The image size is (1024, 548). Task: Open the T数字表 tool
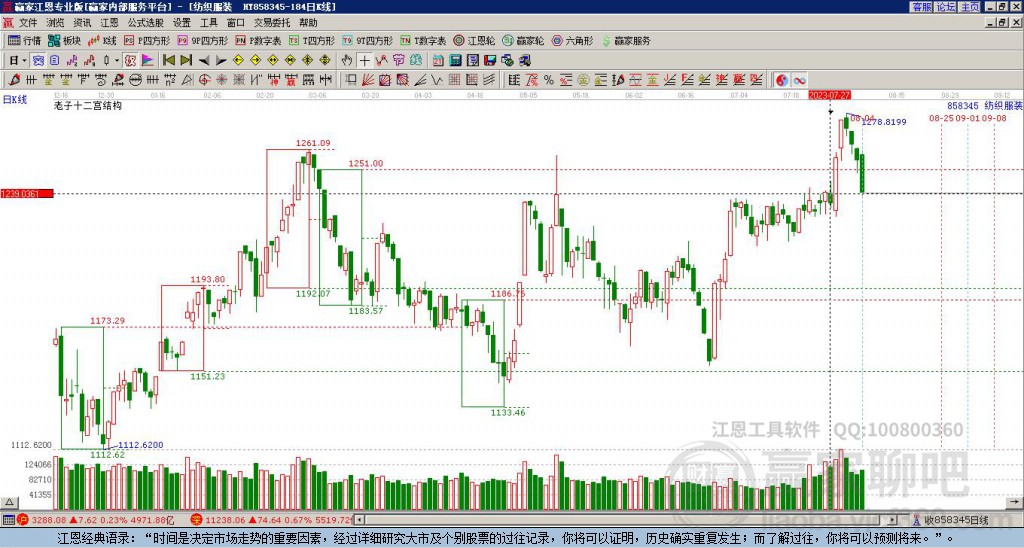pos(423,40)
